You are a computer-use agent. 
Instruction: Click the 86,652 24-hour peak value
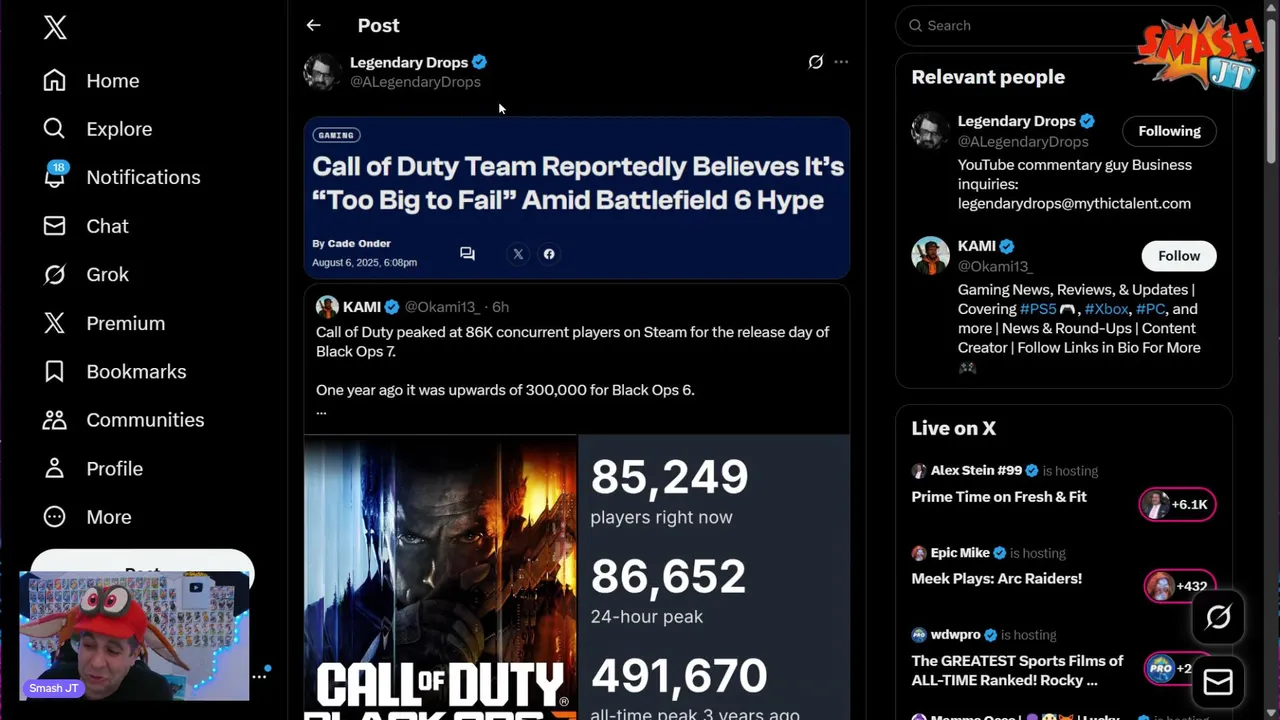click(668, 577)
